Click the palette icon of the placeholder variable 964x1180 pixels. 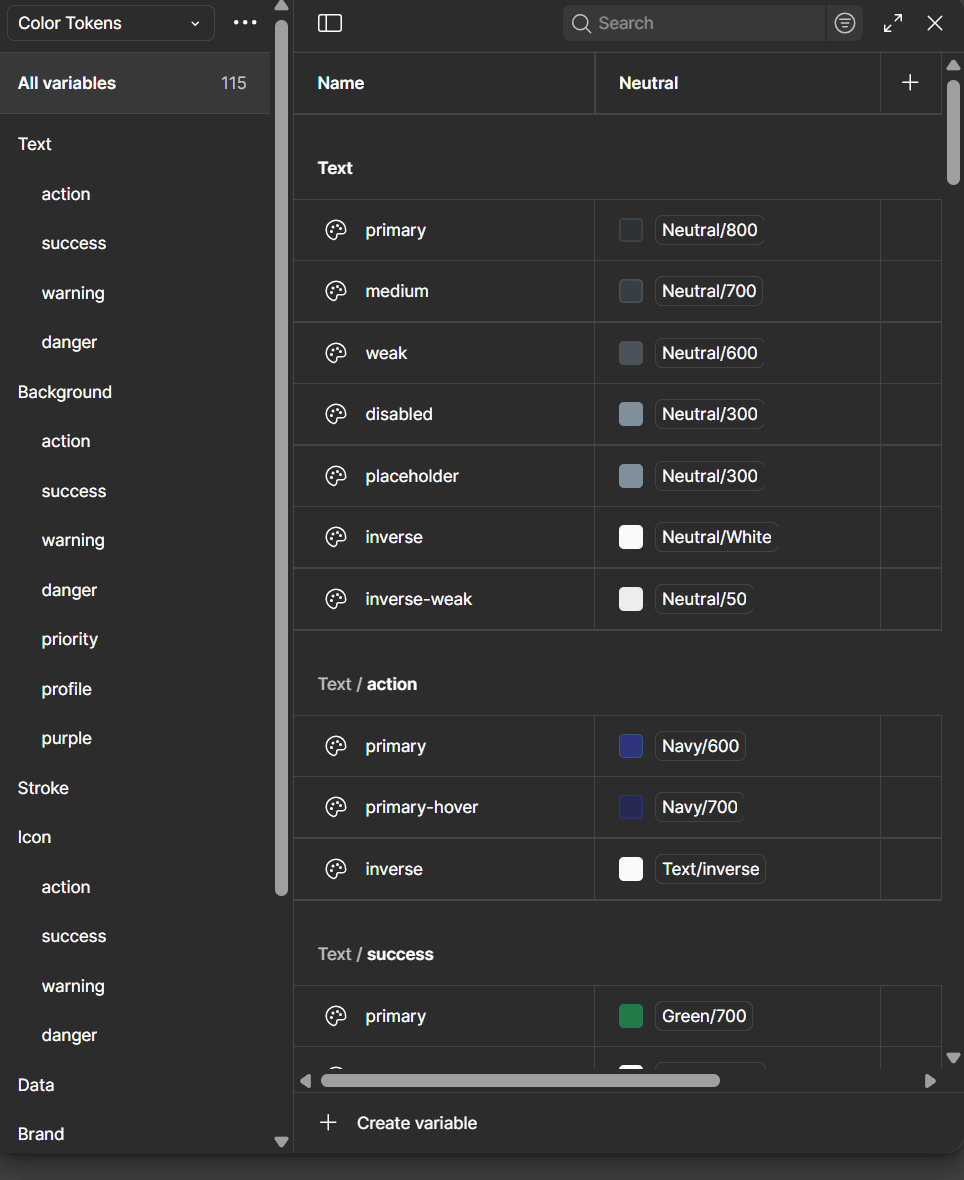(336, 476)
